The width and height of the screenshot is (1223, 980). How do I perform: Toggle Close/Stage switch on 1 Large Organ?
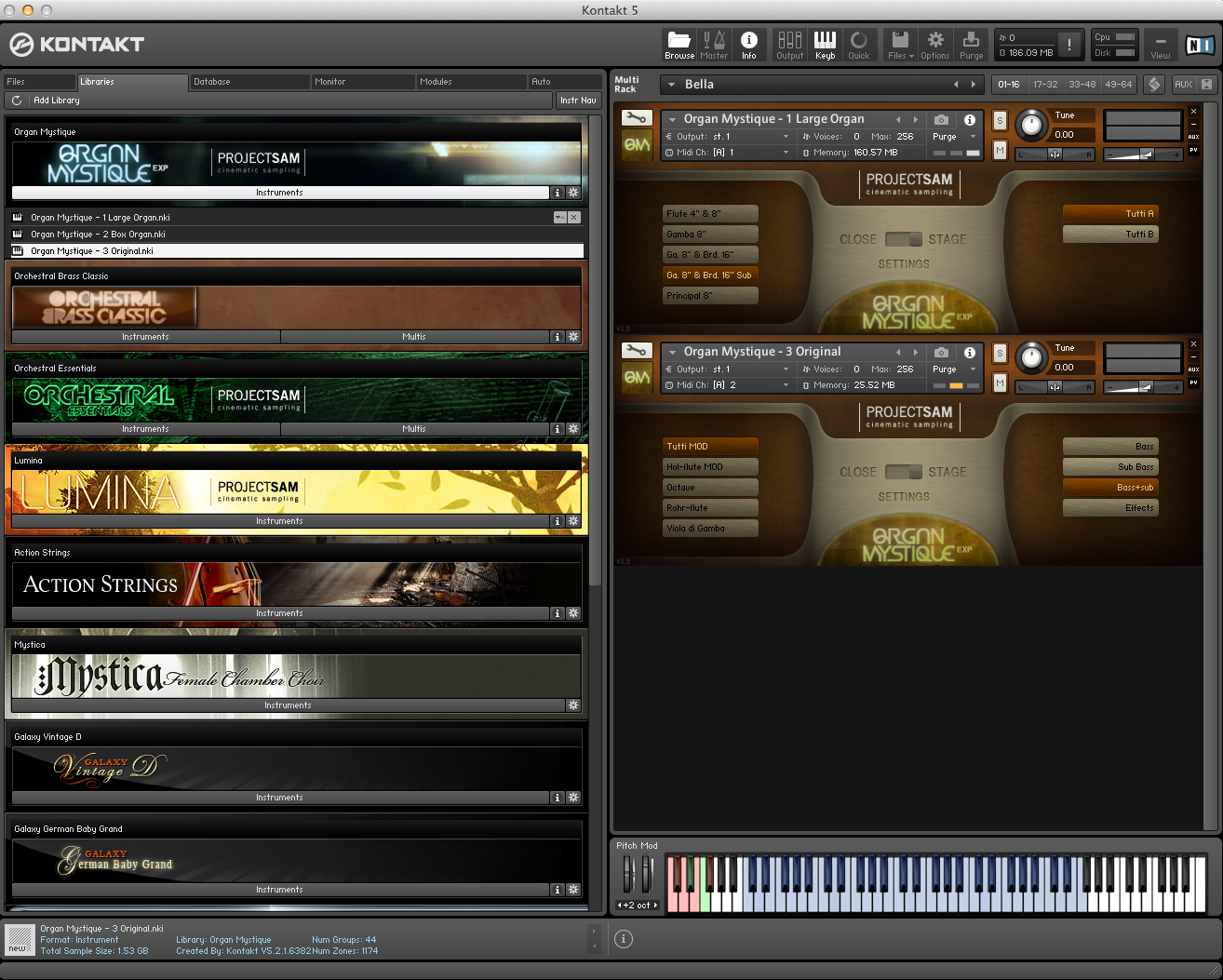[903, 239]
